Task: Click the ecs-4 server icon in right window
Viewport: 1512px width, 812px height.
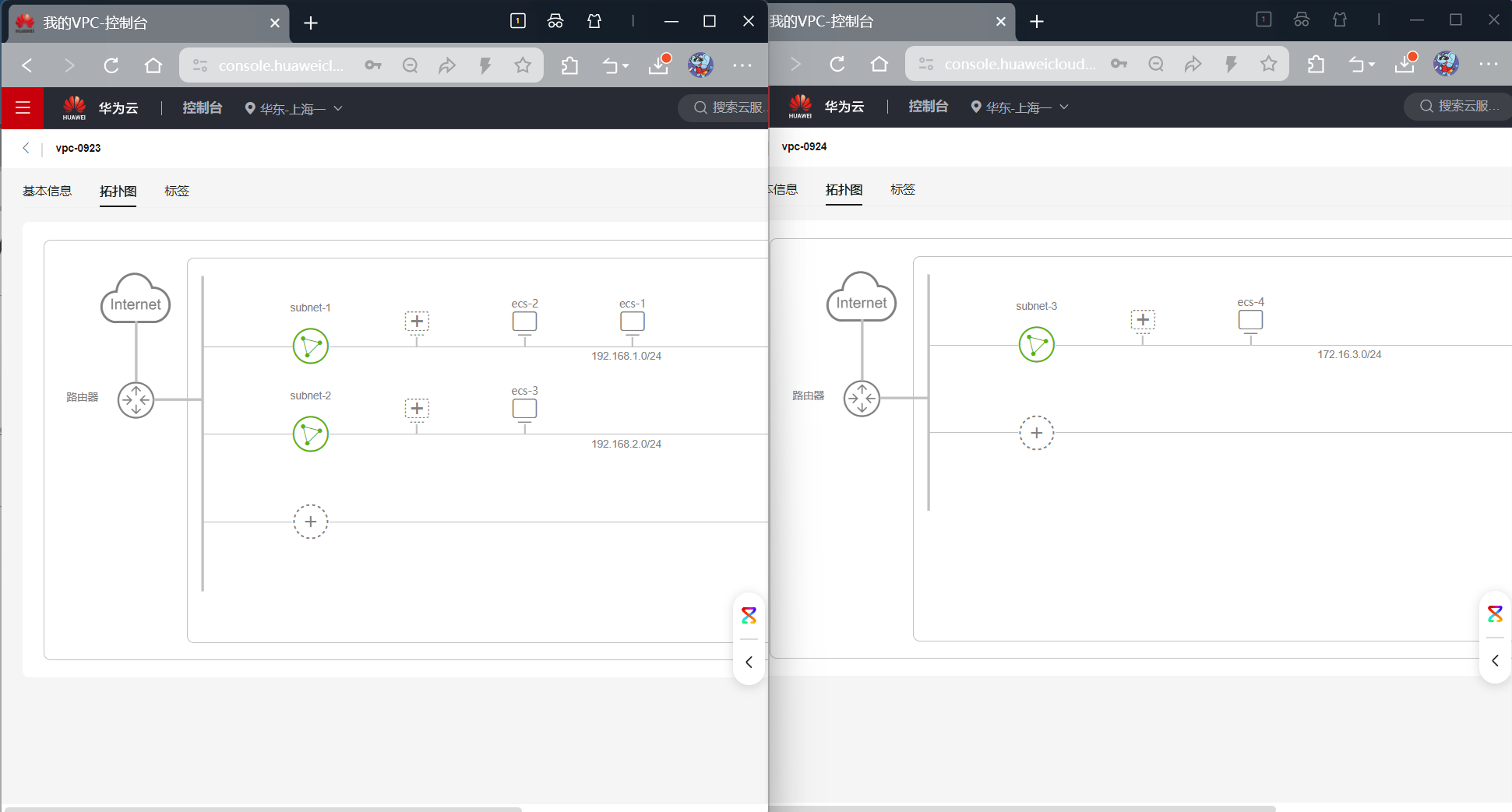Action: pos(1250,320)
